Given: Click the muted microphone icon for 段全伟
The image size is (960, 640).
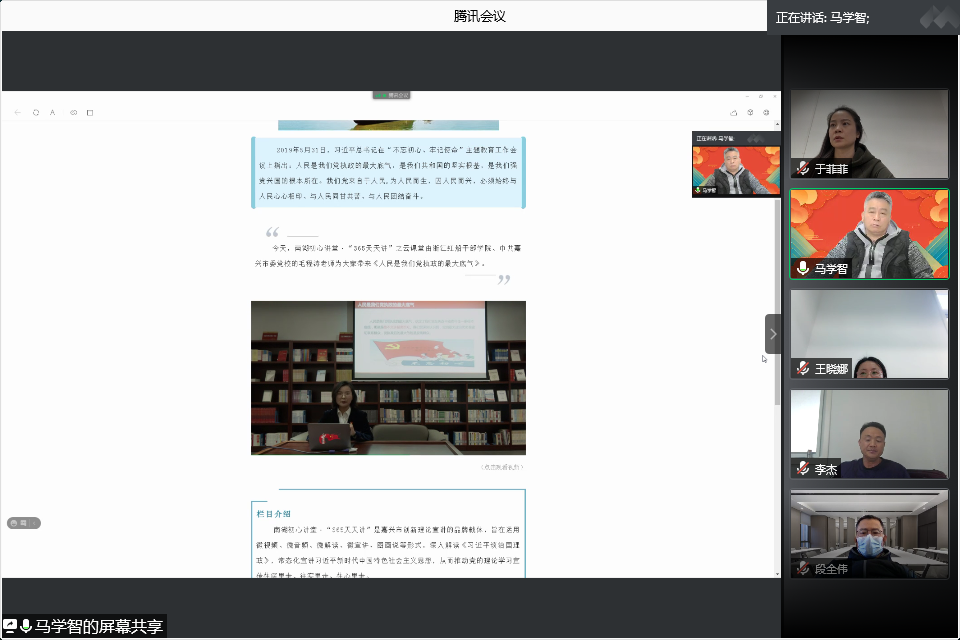Looking at the screenshot, I should click(x=802, y=568).
